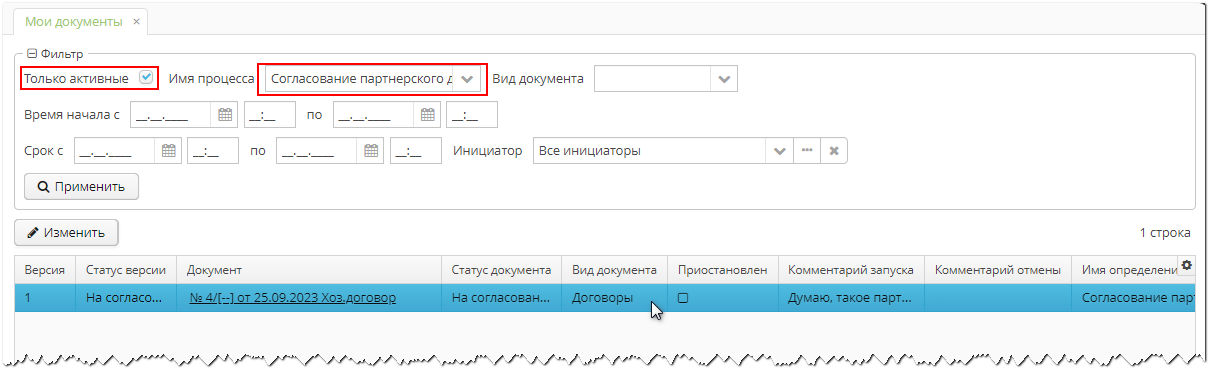Click Время начала с date field

coord(170,115)
